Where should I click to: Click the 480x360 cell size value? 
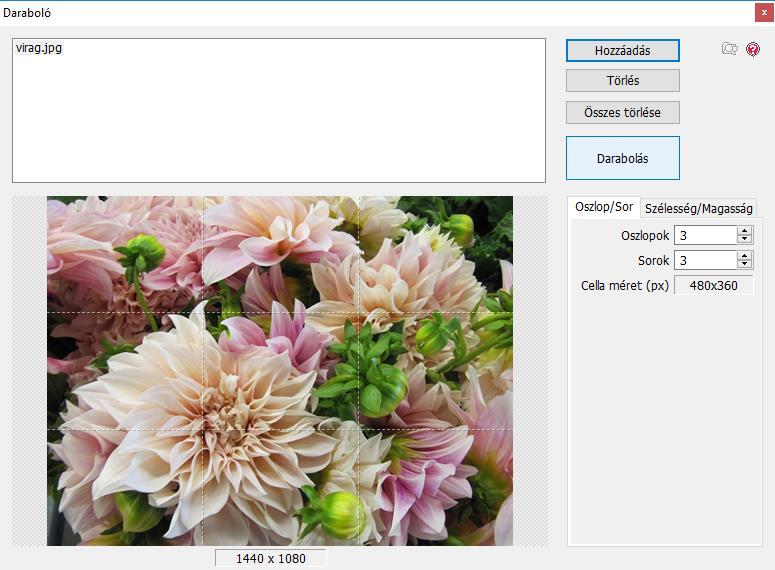[713, 285]
